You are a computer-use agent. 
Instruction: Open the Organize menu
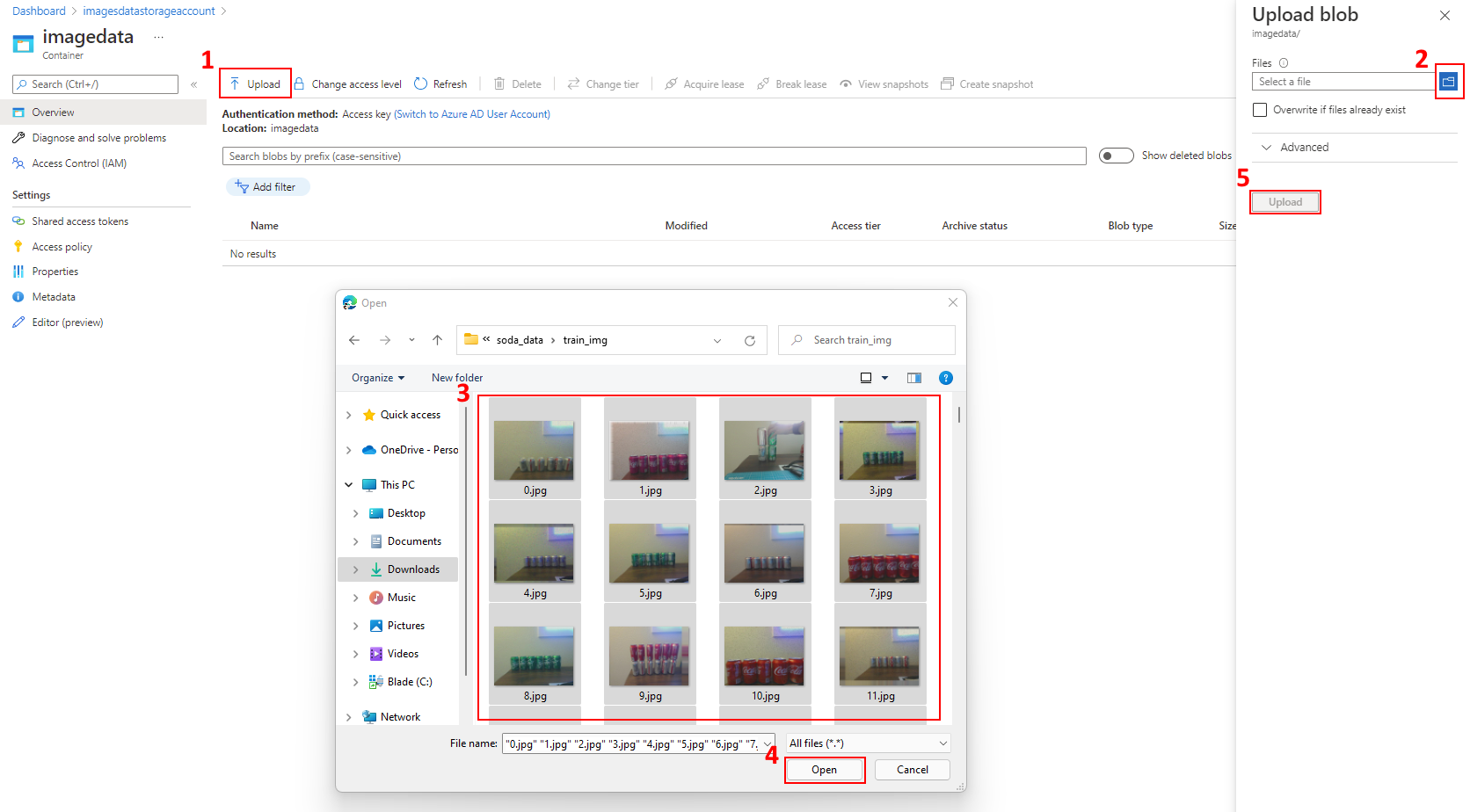tap(378, 378)
